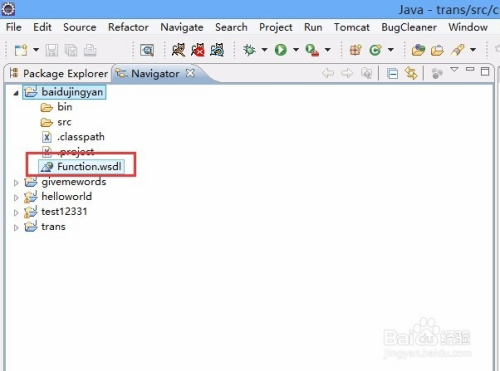500x371 pixels.
Task: Stop Tomcat with the red-cross cat icon
Action: [198, 50]
